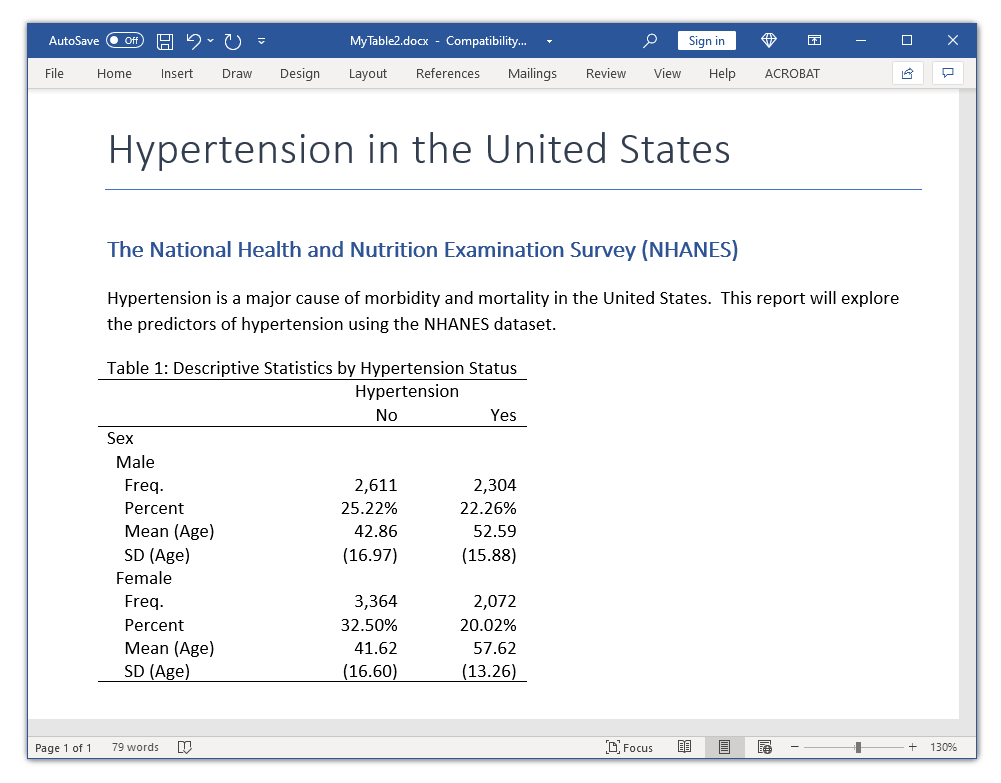Screen dimensions: 1001x783
Task: Click the Undo arrow icon
Action: (x=193, y=41)
